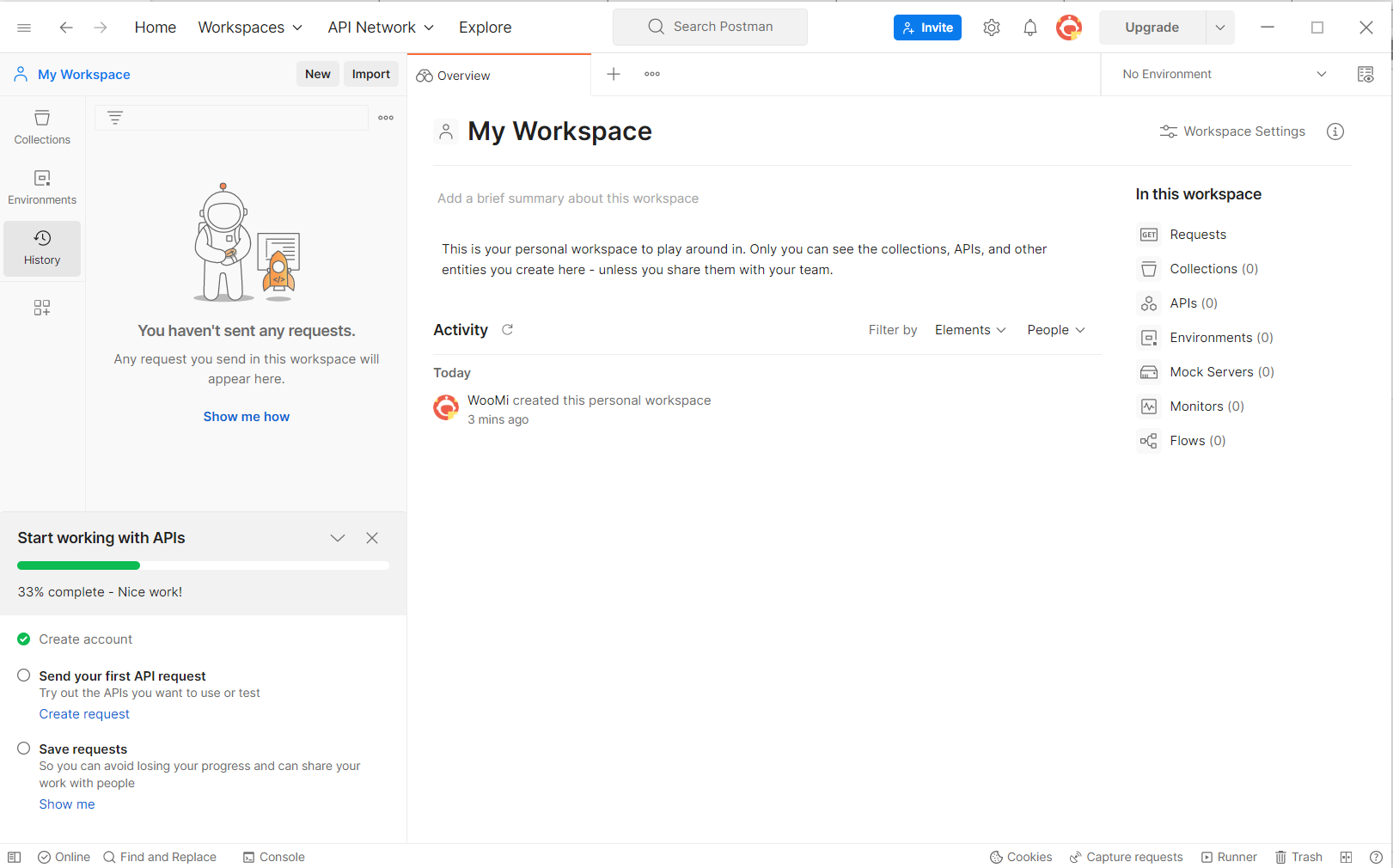The width and height of the screenshot is (1393, 868).
Task: Open the configure sidebar grid icon
Action: pos(42,308)
